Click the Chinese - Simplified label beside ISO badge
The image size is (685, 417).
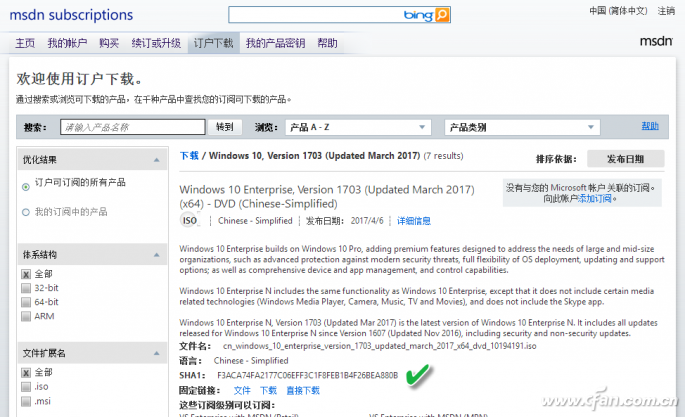(x=255, y=221)
